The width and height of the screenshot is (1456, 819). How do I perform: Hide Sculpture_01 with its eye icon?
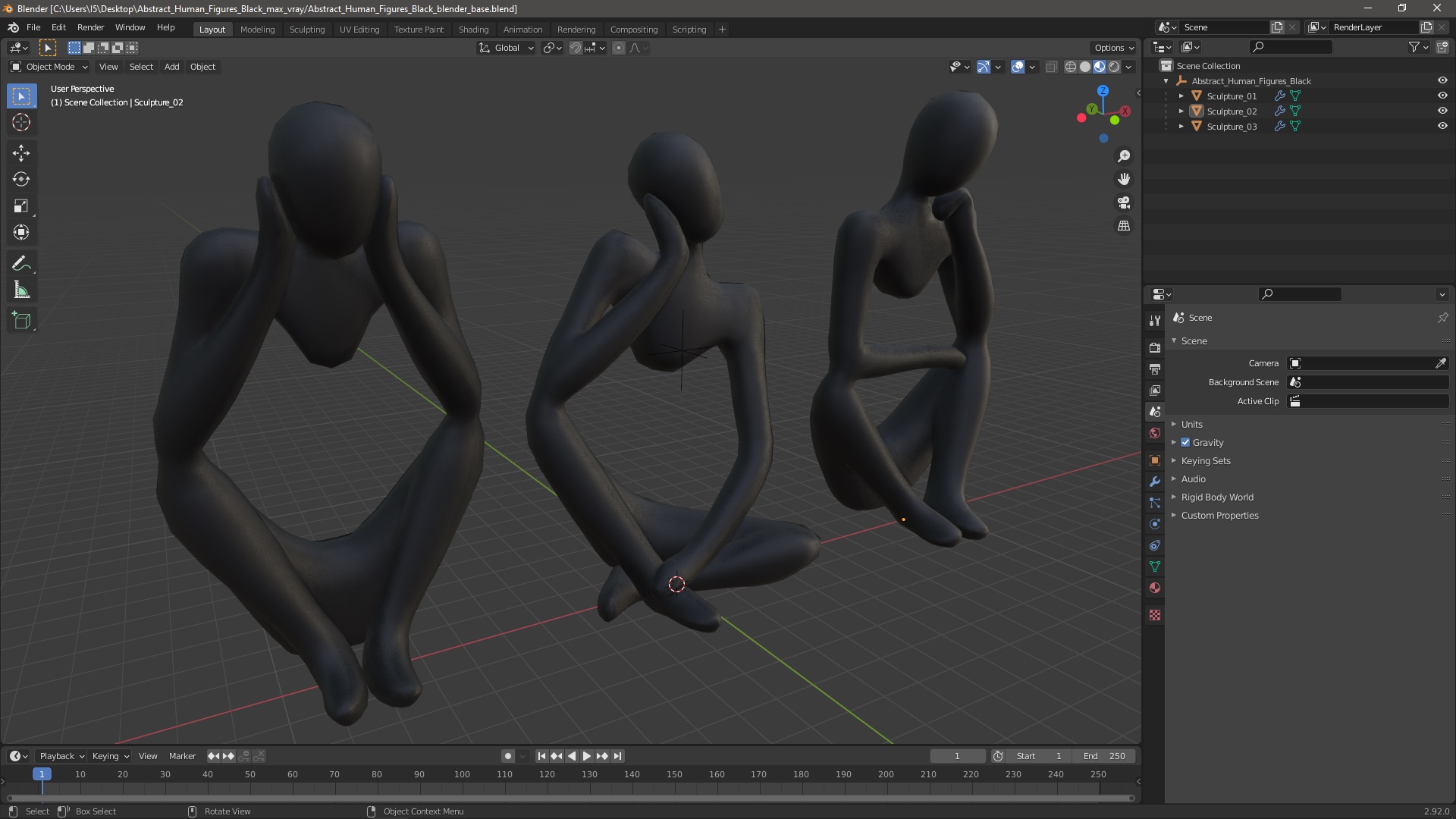1442,96
